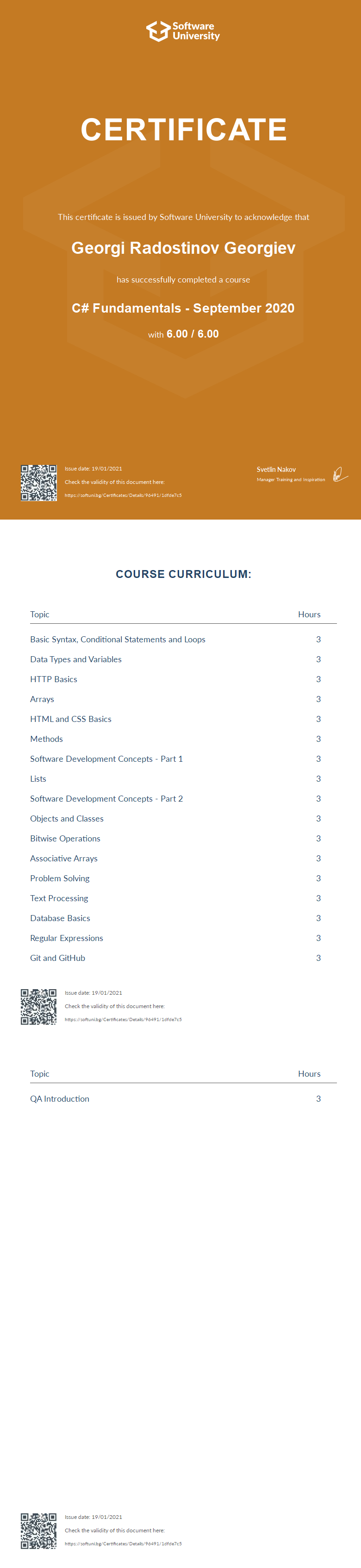Select the Regular Expressions topic row
The width and height of the screenshot is (361, 1568).
pyautogui.click(x=66, y=938)
